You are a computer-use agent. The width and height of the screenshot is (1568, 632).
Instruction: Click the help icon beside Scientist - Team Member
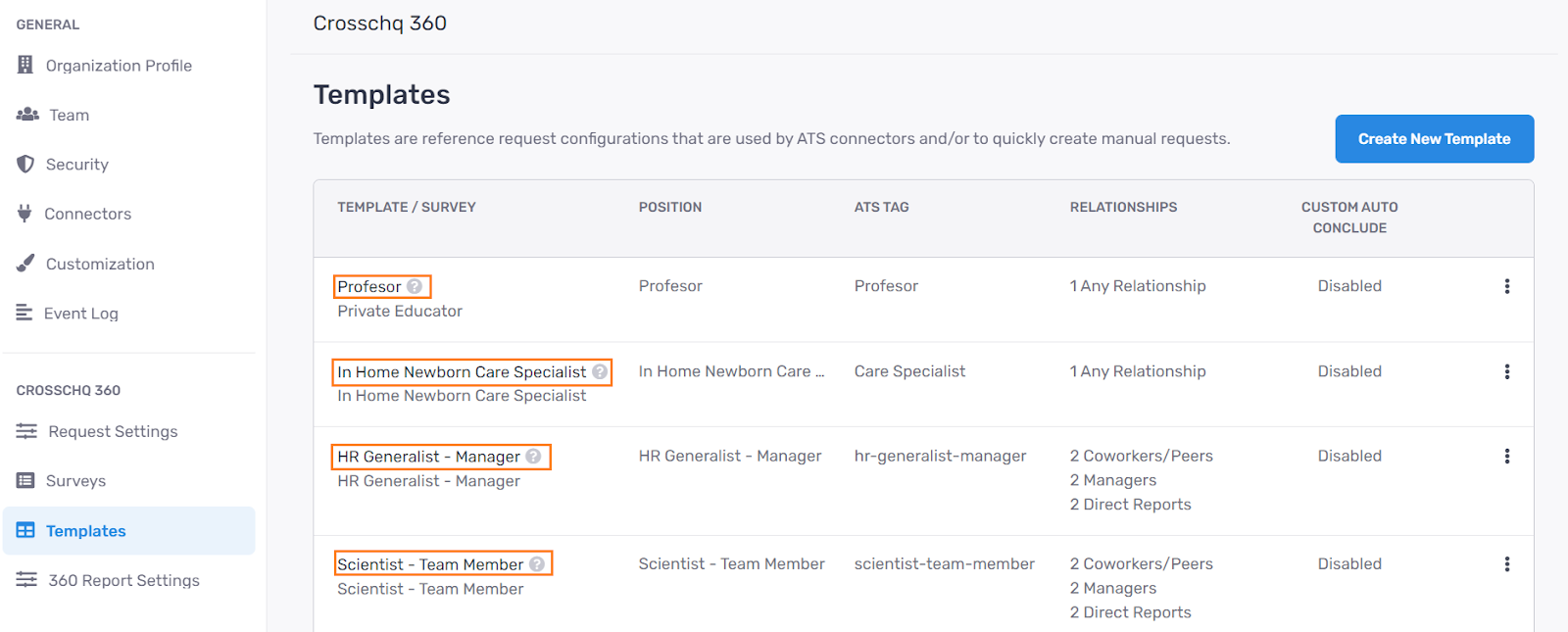[x=536, y=563]
